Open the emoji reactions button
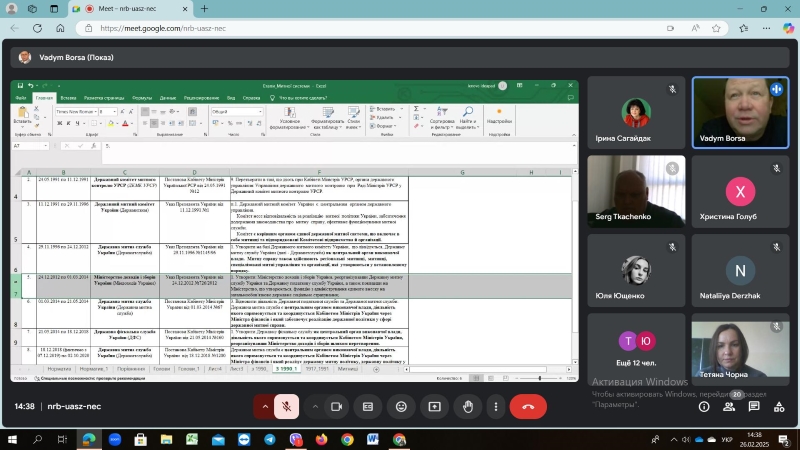Image resolution: width=800 pixels, height=450 pixels. tap(402, 407)
